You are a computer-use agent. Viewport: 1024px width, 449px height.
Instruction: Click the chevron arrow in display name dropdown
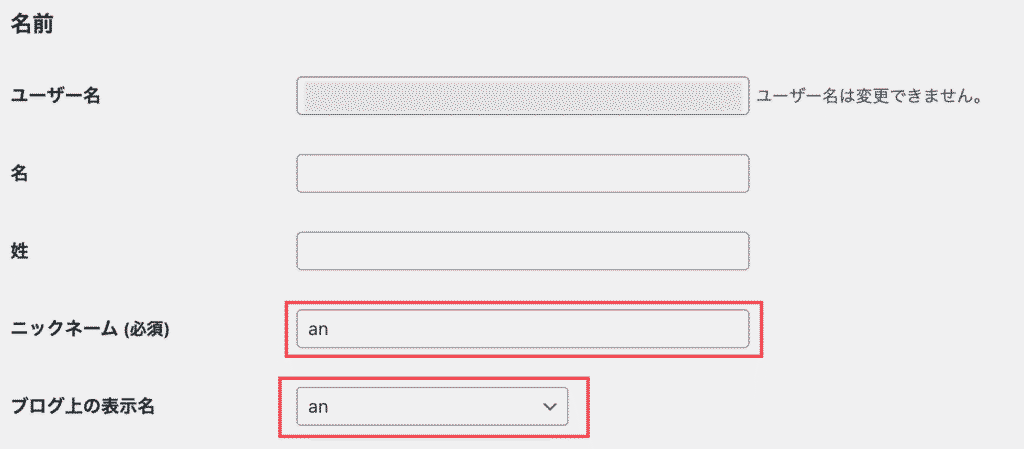pos(548,406)
